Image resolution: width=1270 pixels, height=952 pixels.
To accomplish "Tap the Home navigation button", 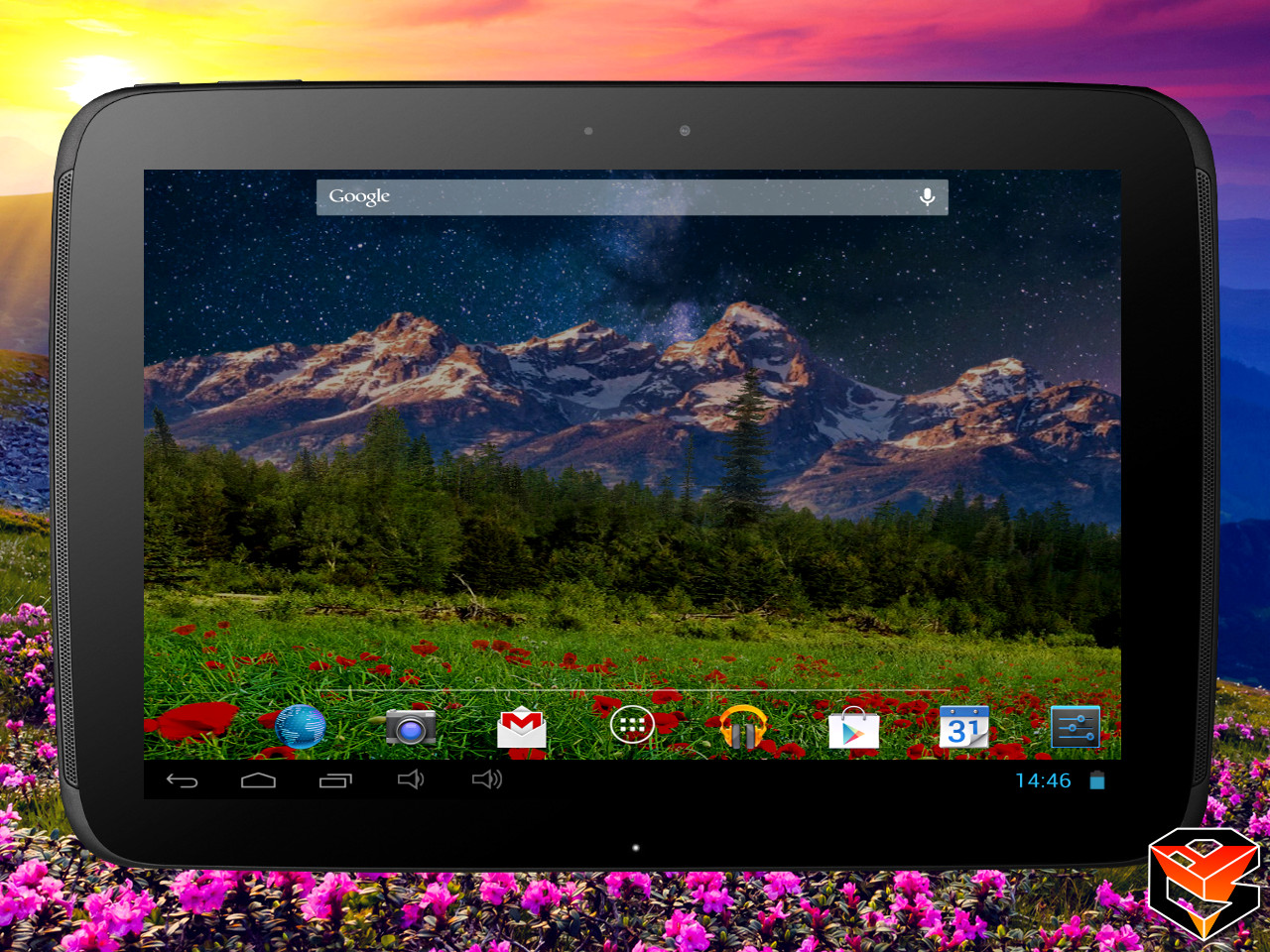I will click(x=258, y=780).
